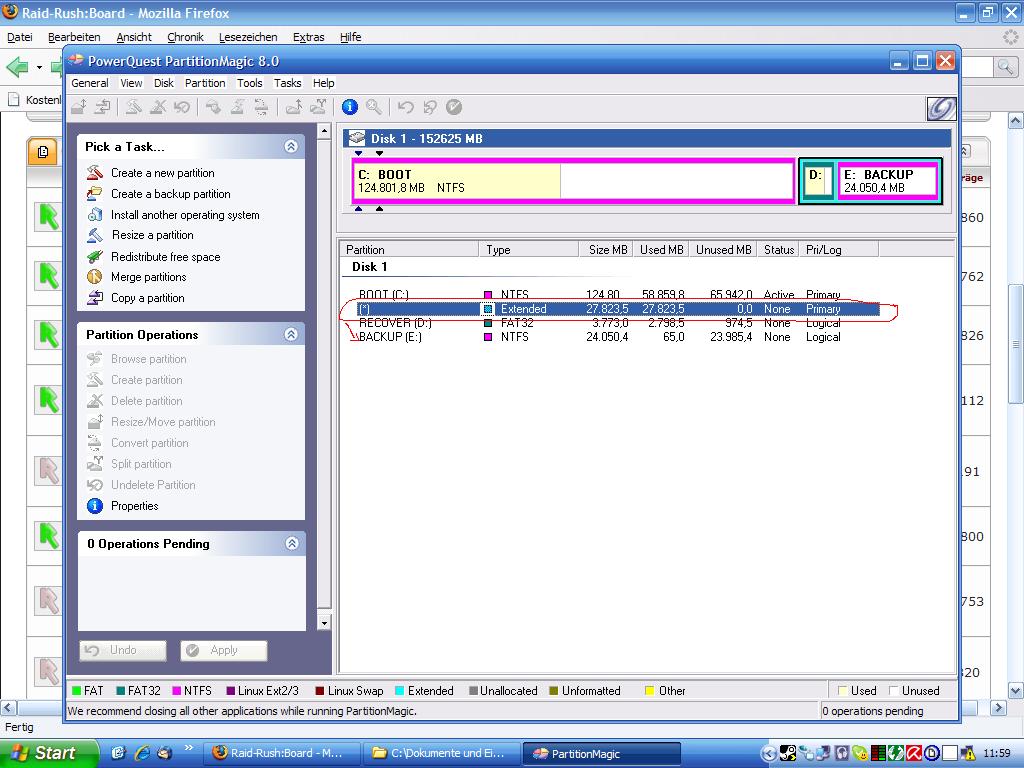Click the Unused MB column header

[723, 249]
